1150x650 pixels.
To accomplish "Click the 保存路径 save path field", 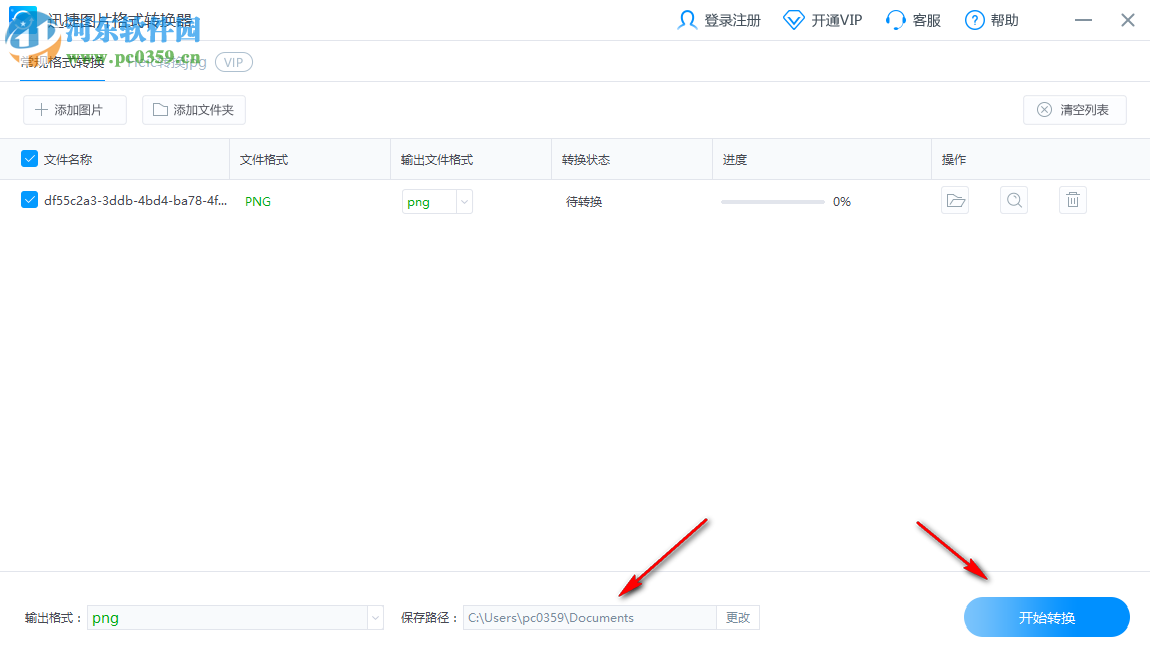I will (x=590, y=617).
